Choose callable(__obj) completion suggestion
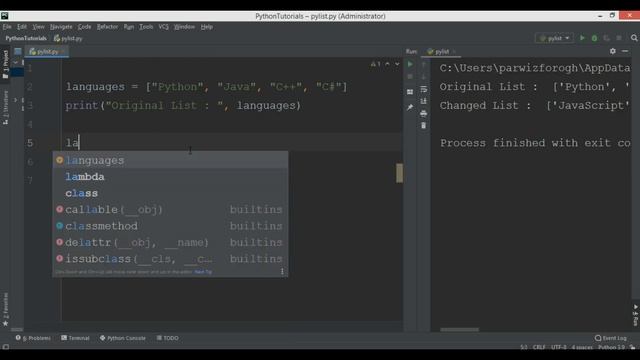640x360 pixels. (x=170, y=209)
